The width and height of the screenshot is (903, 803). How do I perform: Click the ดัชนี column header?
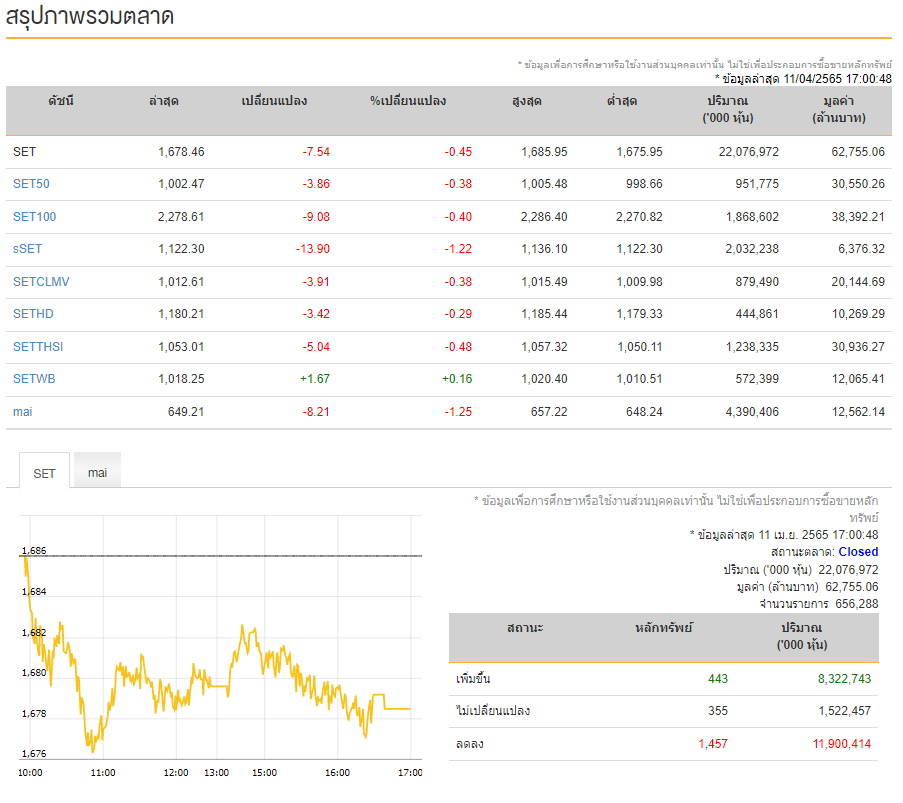61,101
